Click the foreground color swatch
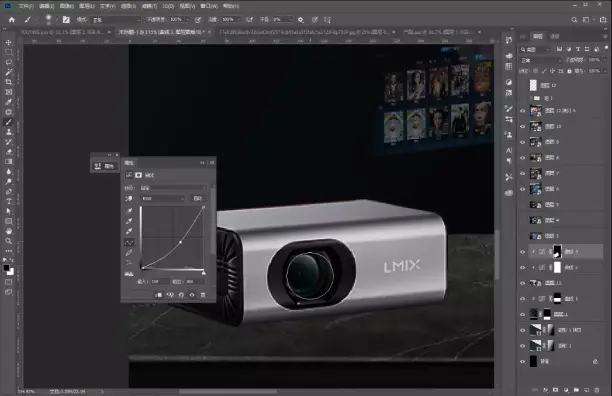Image resolution: width=612 pixels, height=396 pixels. (6, 268)
